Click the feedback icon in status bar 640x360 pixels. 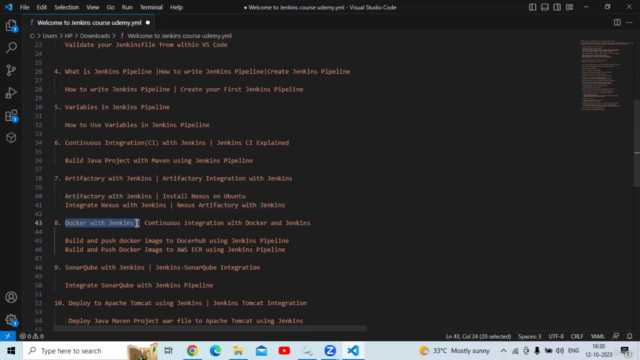coord(616,336)
